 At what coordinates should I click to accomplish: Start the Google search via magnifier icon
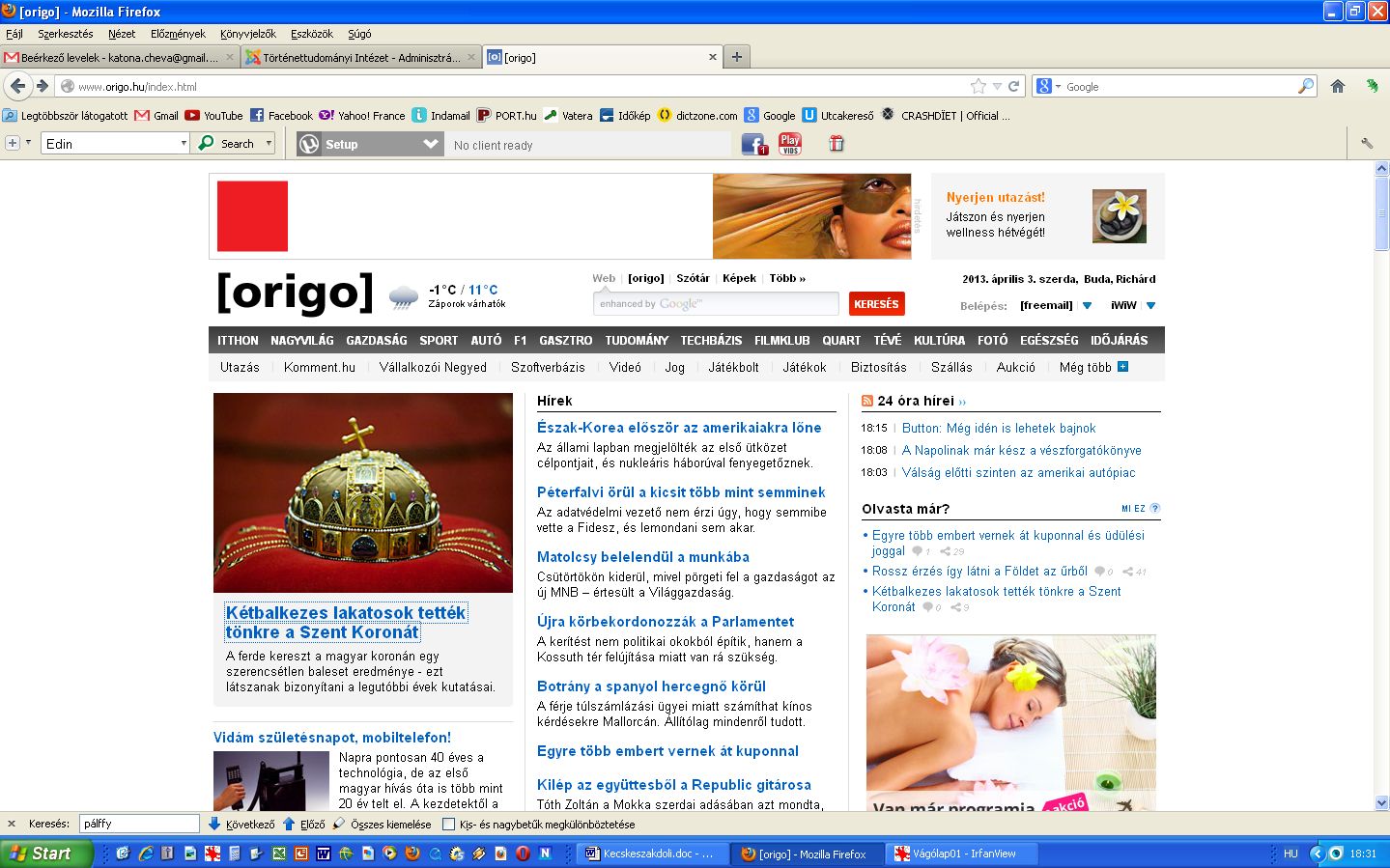(1306, 86)
